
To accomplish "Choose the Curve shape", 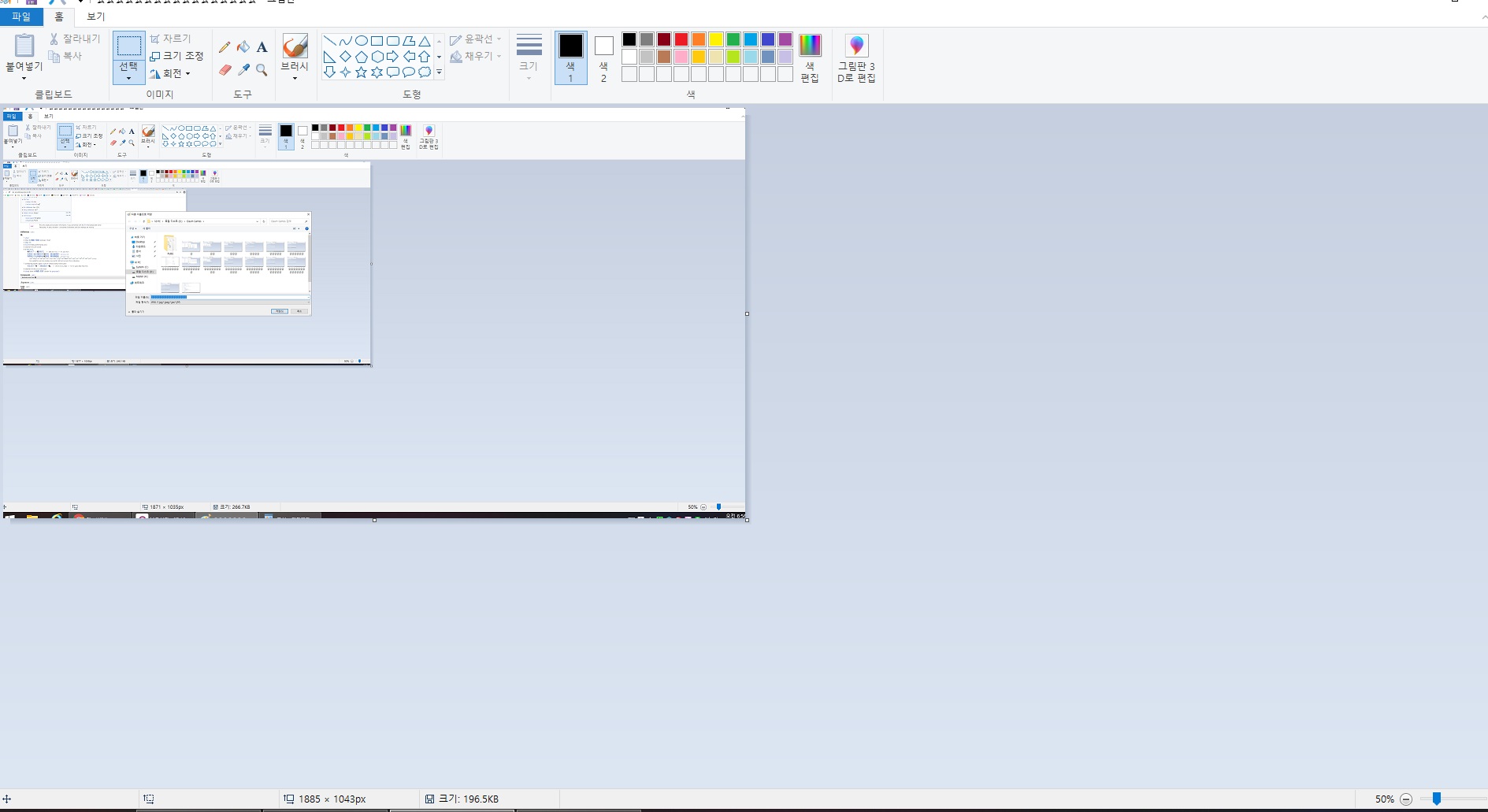I will [345, 41].
